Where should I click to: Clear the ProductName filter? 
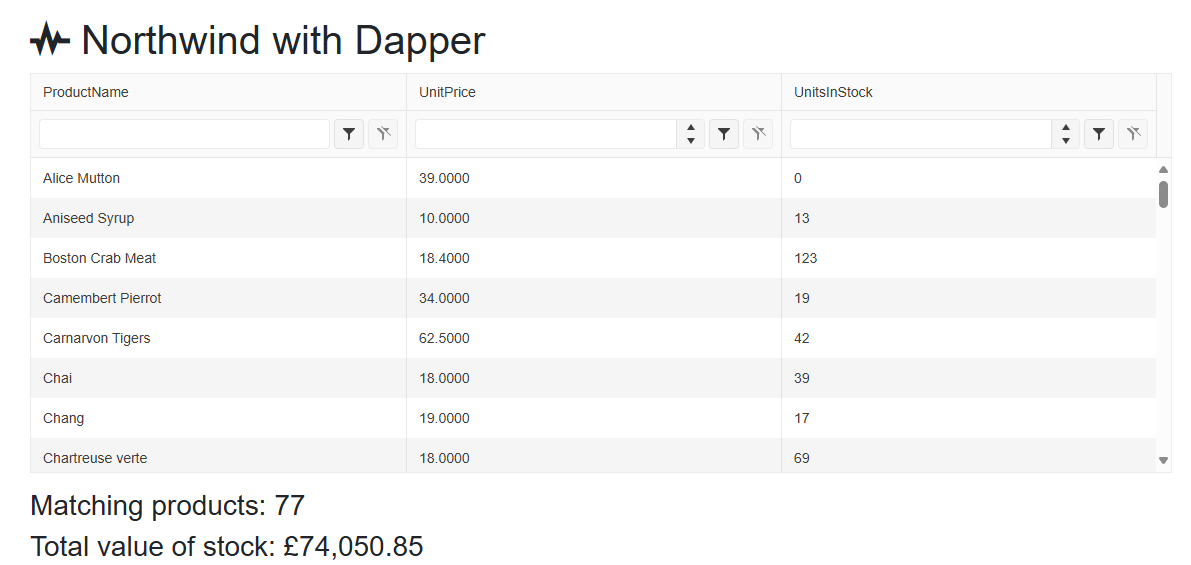point(383,134)
